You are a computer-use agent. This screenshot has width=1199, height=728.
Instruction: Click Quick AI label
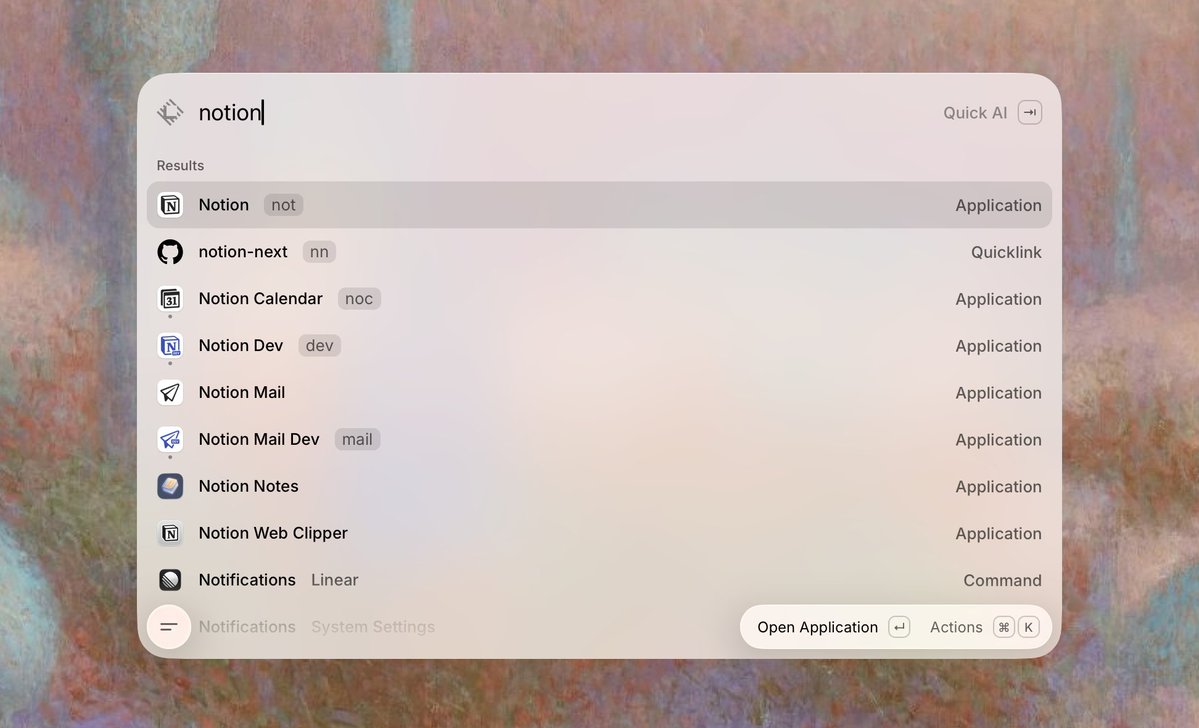(975, 112)
